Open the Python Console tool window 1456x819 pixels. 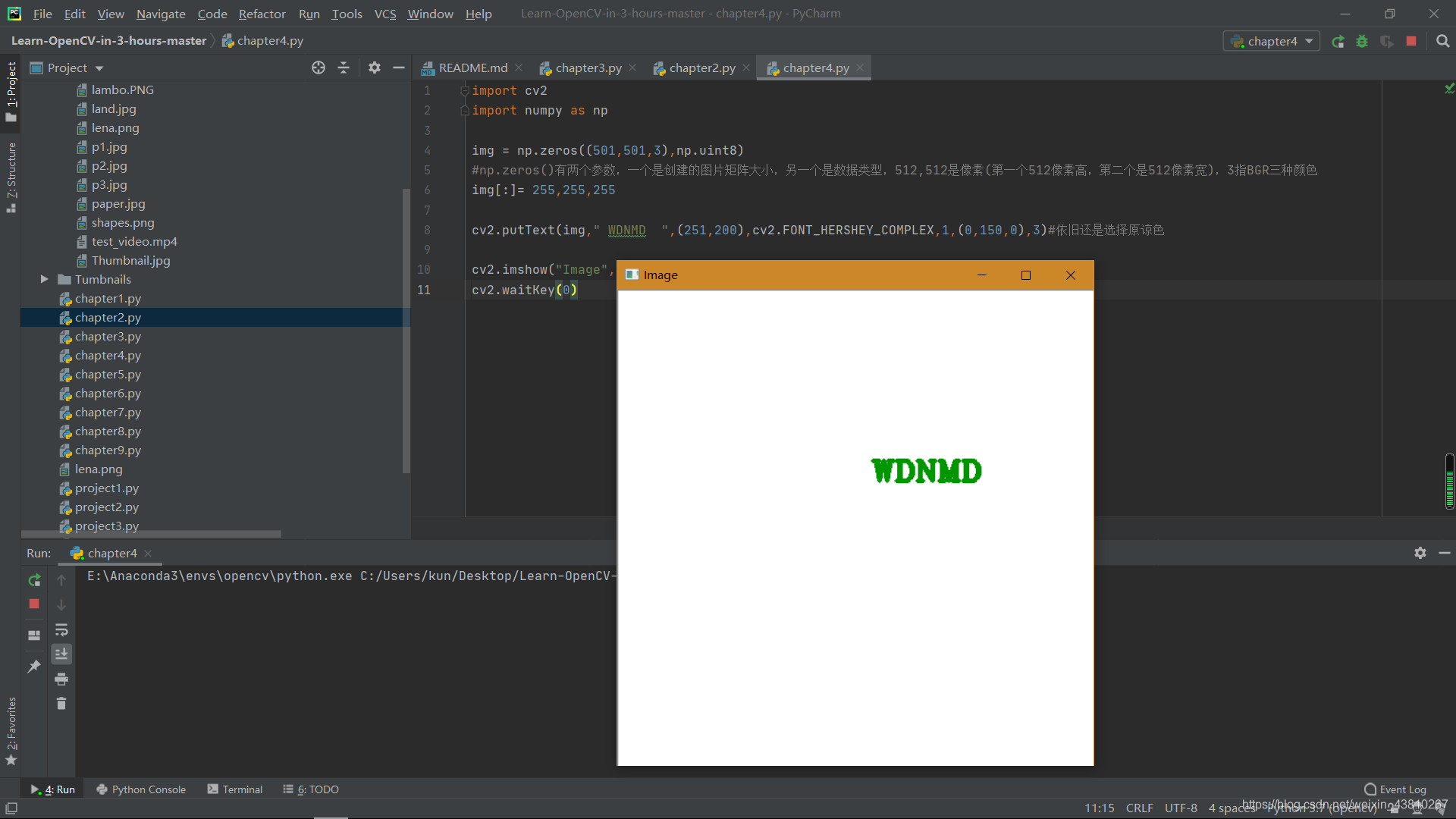pyautogui.click(x=141, y=789)
